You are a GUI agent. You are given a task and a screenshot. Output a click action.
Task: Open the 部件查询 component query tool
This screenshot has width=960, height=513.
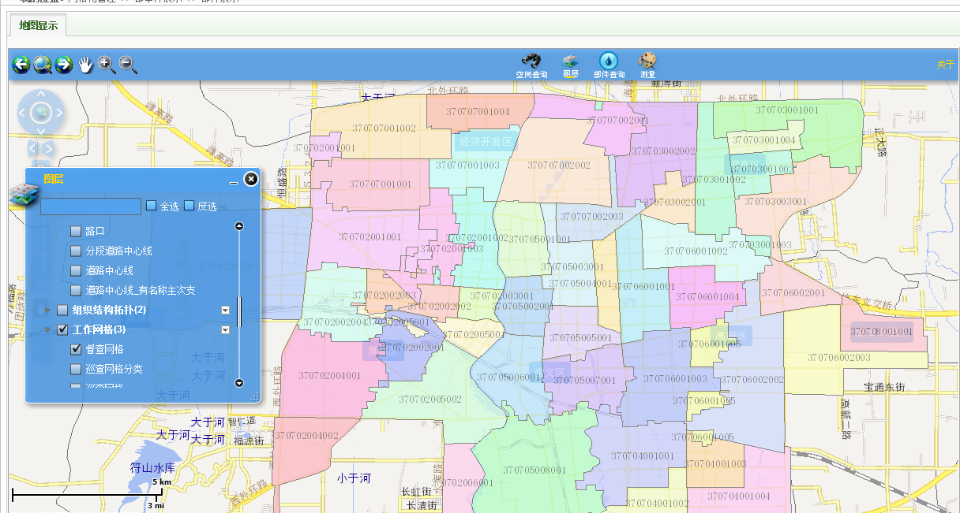point(609,66)
